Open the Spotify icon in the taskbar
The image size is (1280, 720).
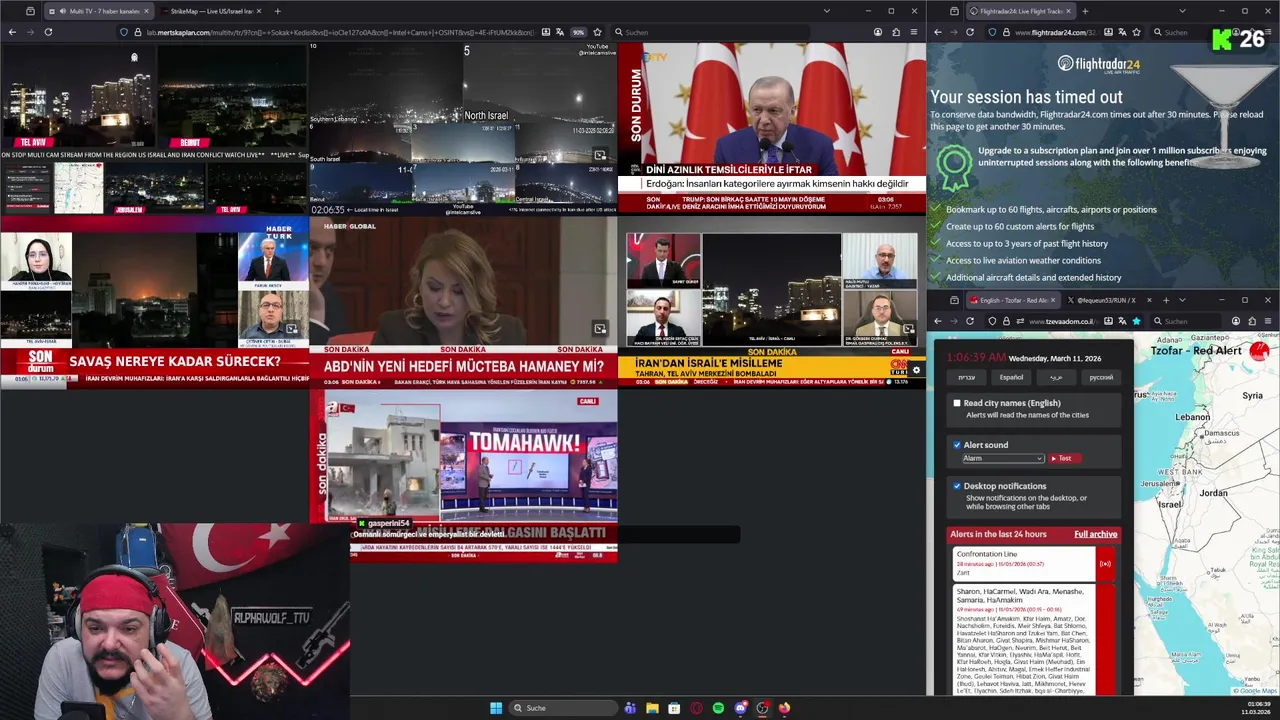pos(718,708)
